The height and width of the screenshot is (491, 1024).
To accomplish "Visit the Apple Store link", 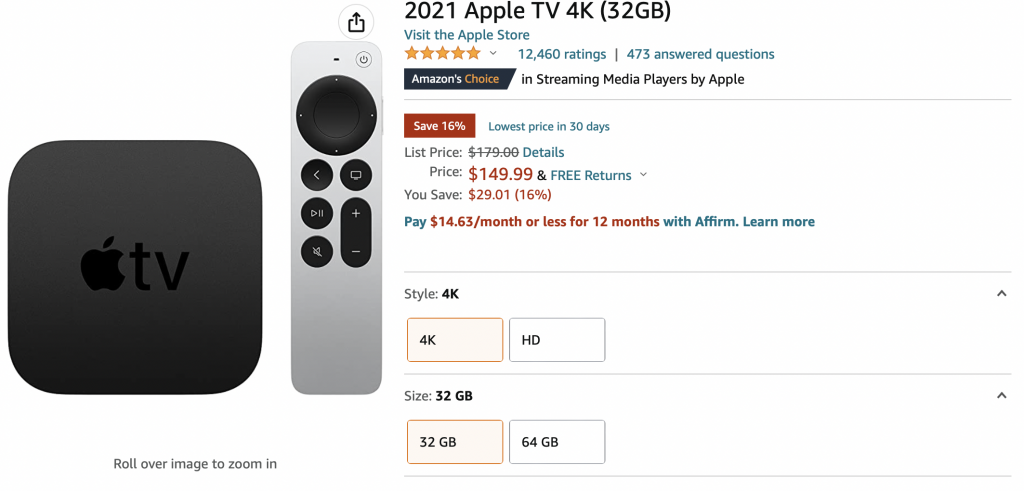I will [467, 35].
